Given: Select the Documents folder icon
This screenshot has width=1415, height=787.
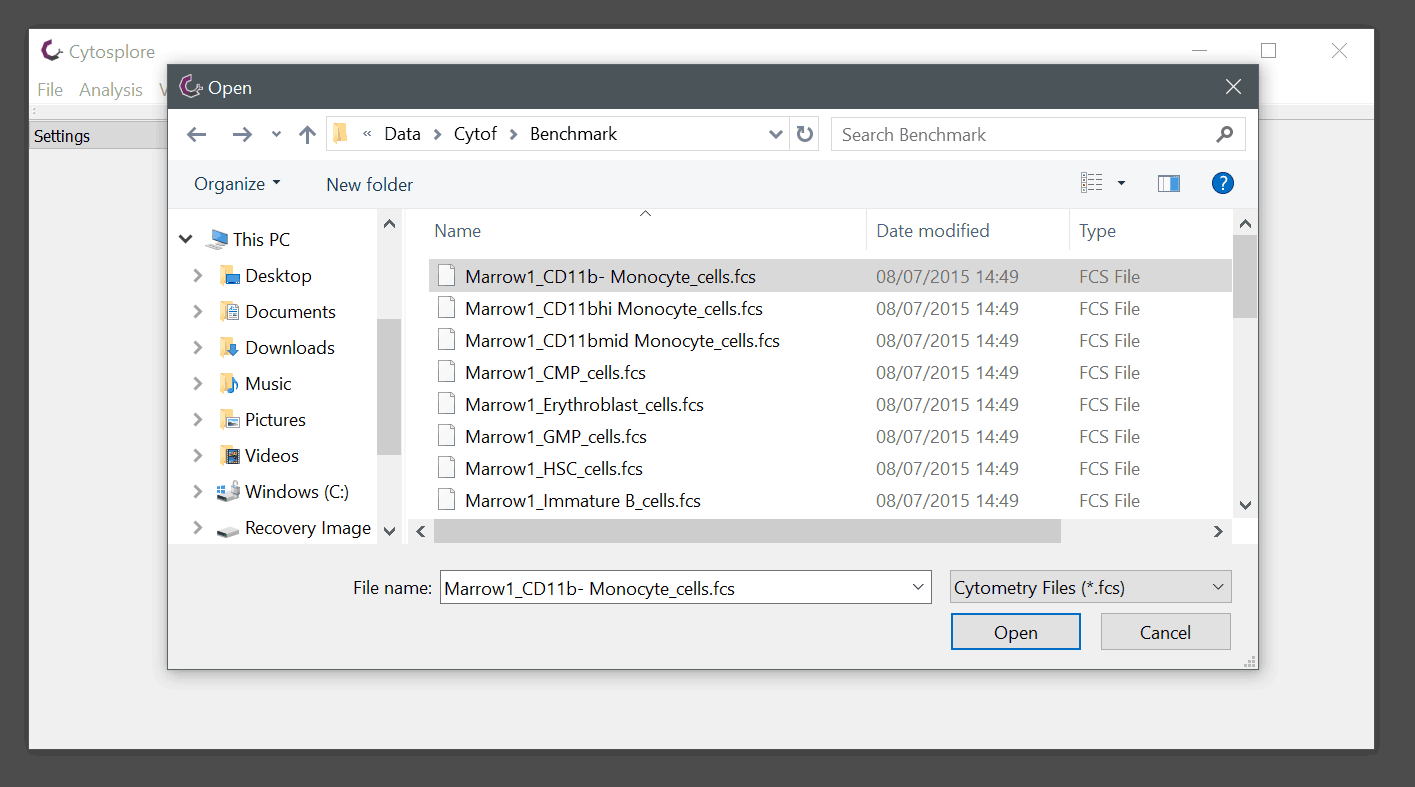Looking at the screenshot, I should pyautogui.click(x=229, y=312).
